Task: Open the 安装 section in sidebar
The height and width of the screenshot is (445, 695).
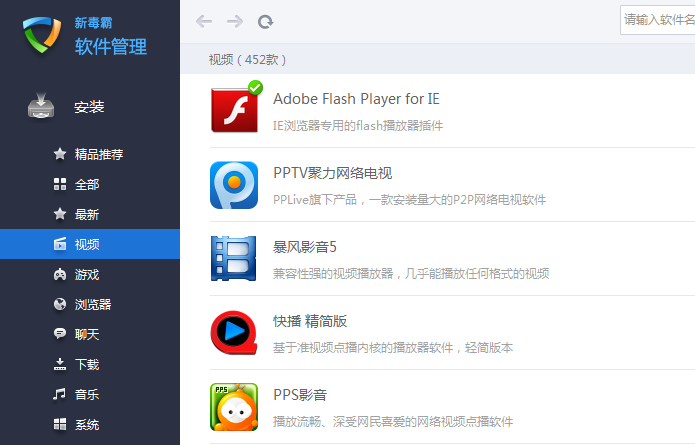Action: 88,107
